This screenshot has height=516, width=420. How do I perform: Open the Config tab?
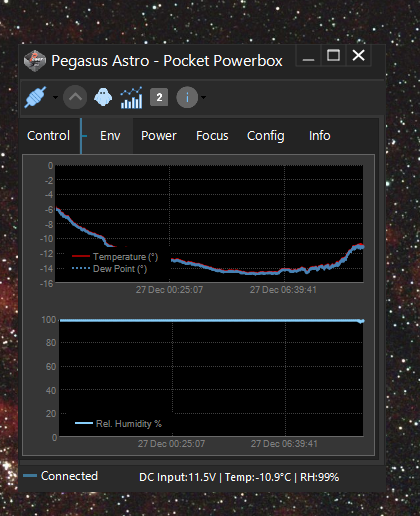tap(266, 136)
